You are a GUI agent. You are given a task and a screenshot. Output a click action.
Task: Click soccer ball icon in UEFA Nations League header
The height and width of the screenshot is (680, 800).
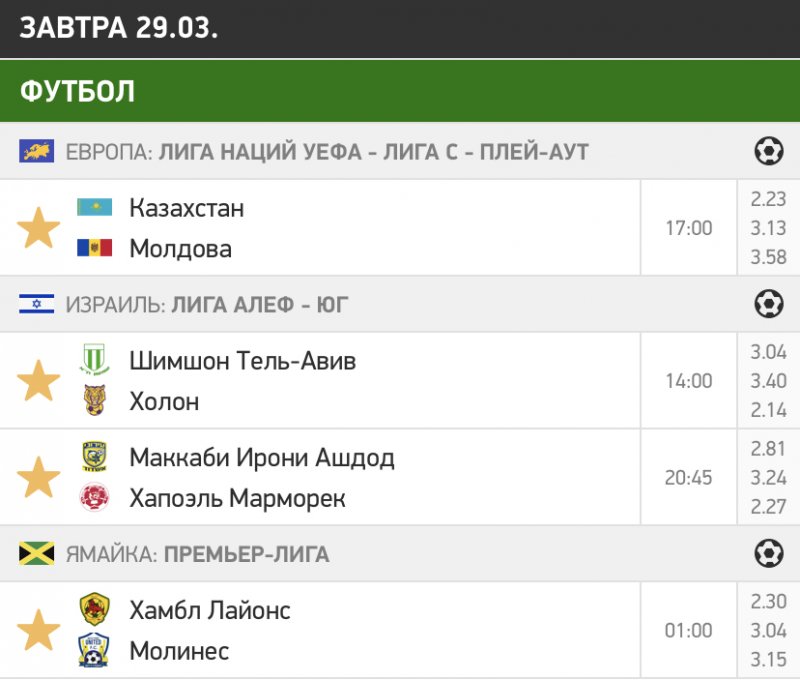768,152
